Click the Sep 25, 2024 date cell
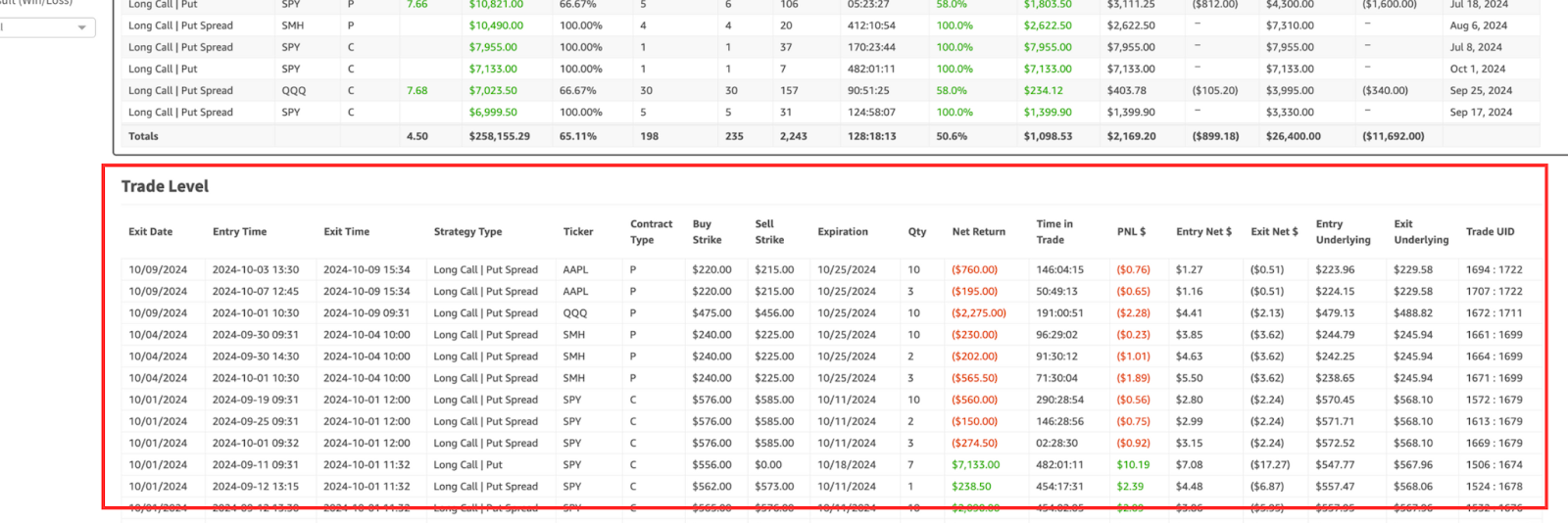1568x523 pixels. coord(1481,90)
